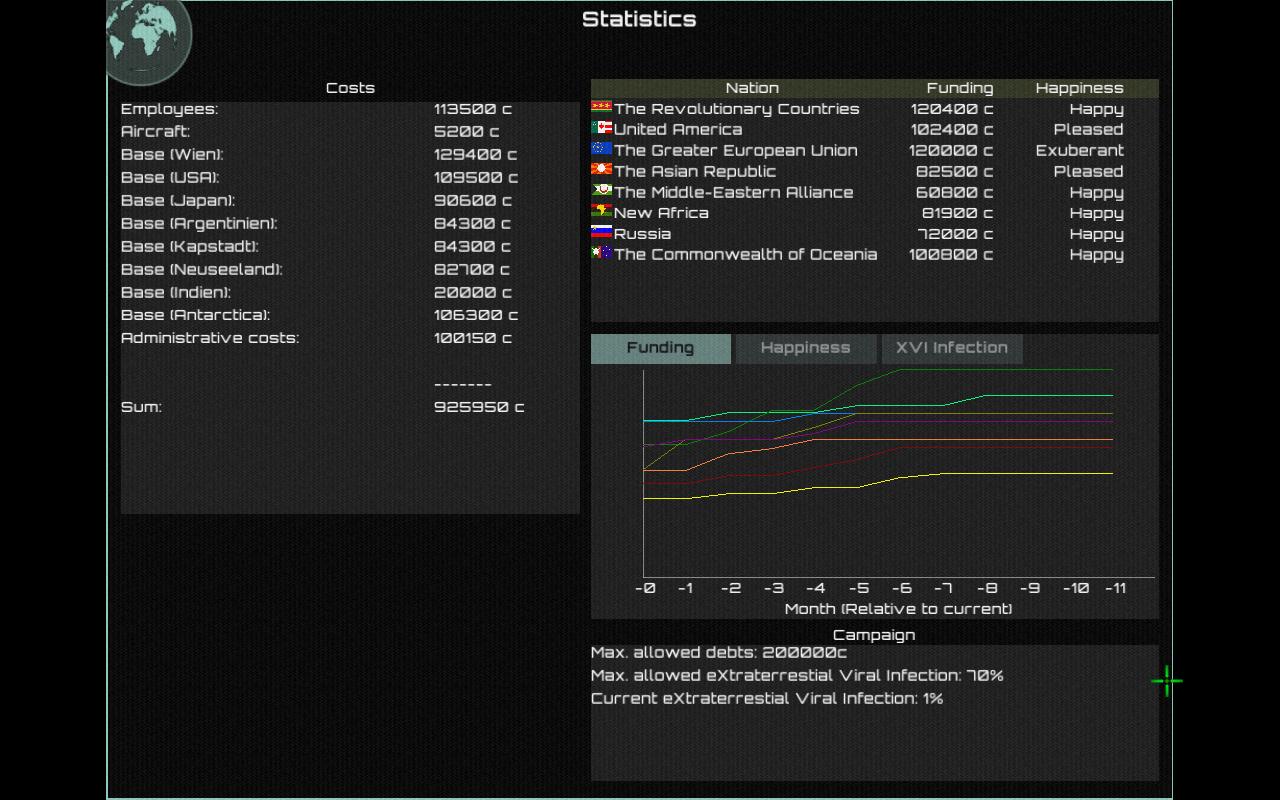Click the Administrative costs label

[210, 338]
